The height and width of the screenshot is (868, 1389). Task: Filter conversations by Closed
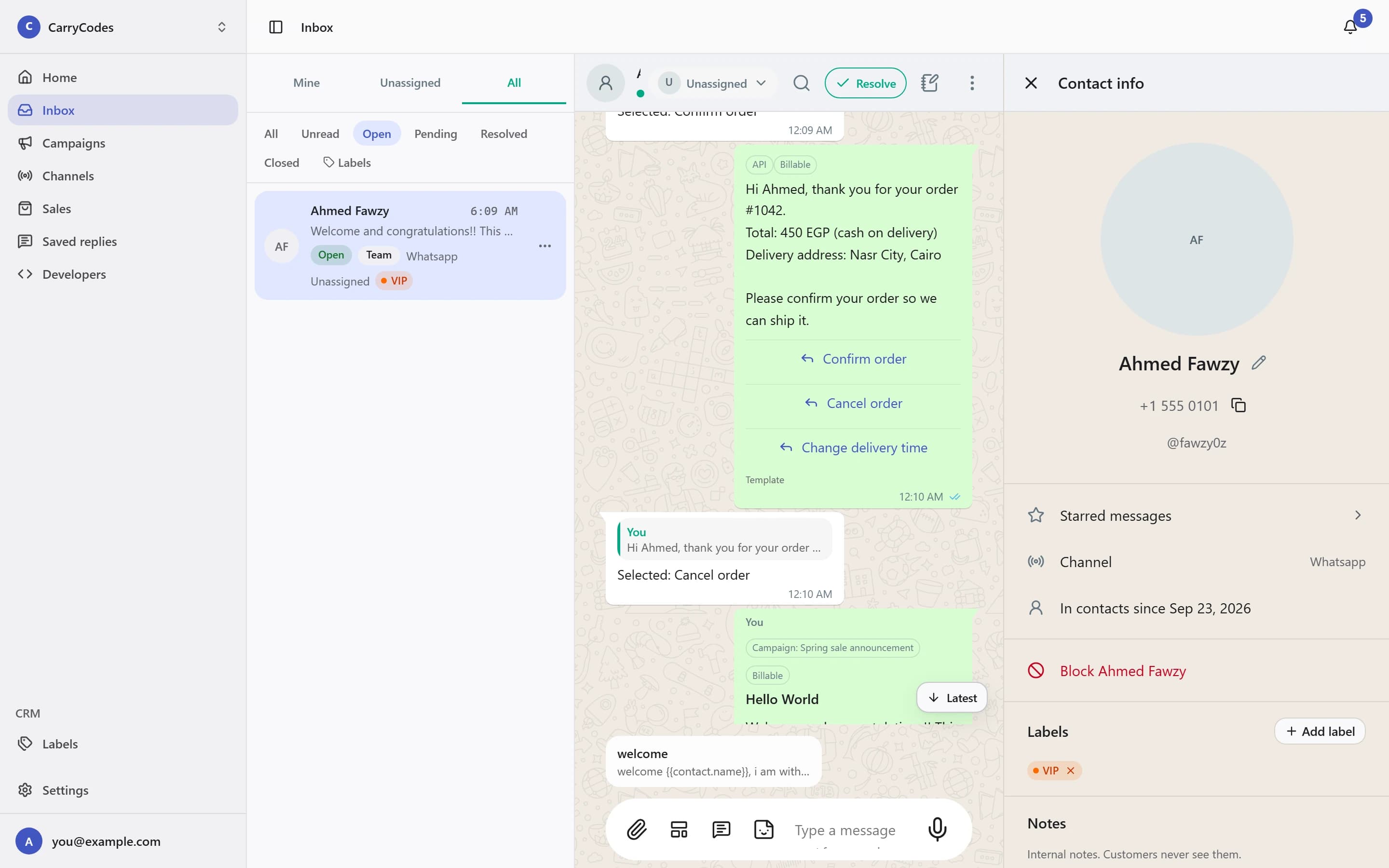coord(281,163)
